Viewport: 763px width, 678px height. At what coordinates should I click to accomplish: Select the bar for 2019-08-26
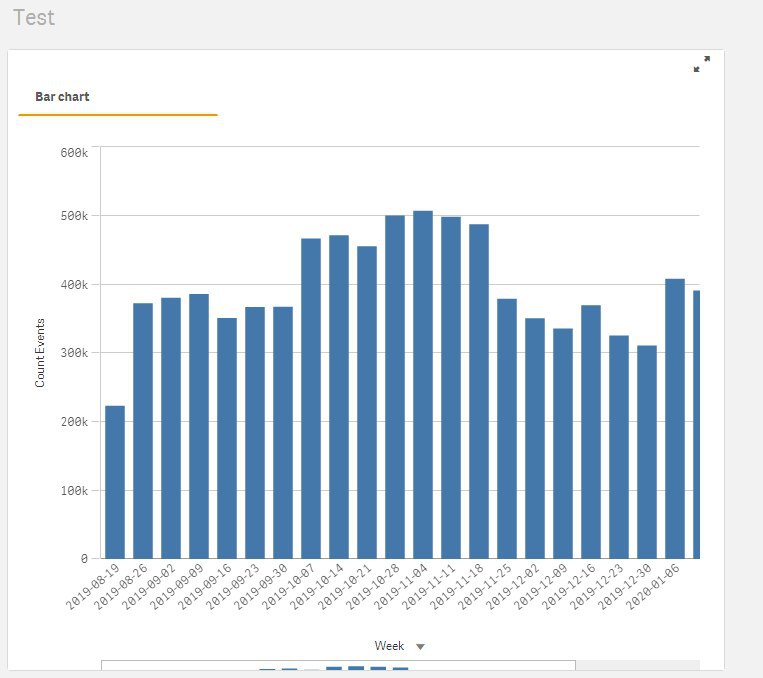(143, 431)
